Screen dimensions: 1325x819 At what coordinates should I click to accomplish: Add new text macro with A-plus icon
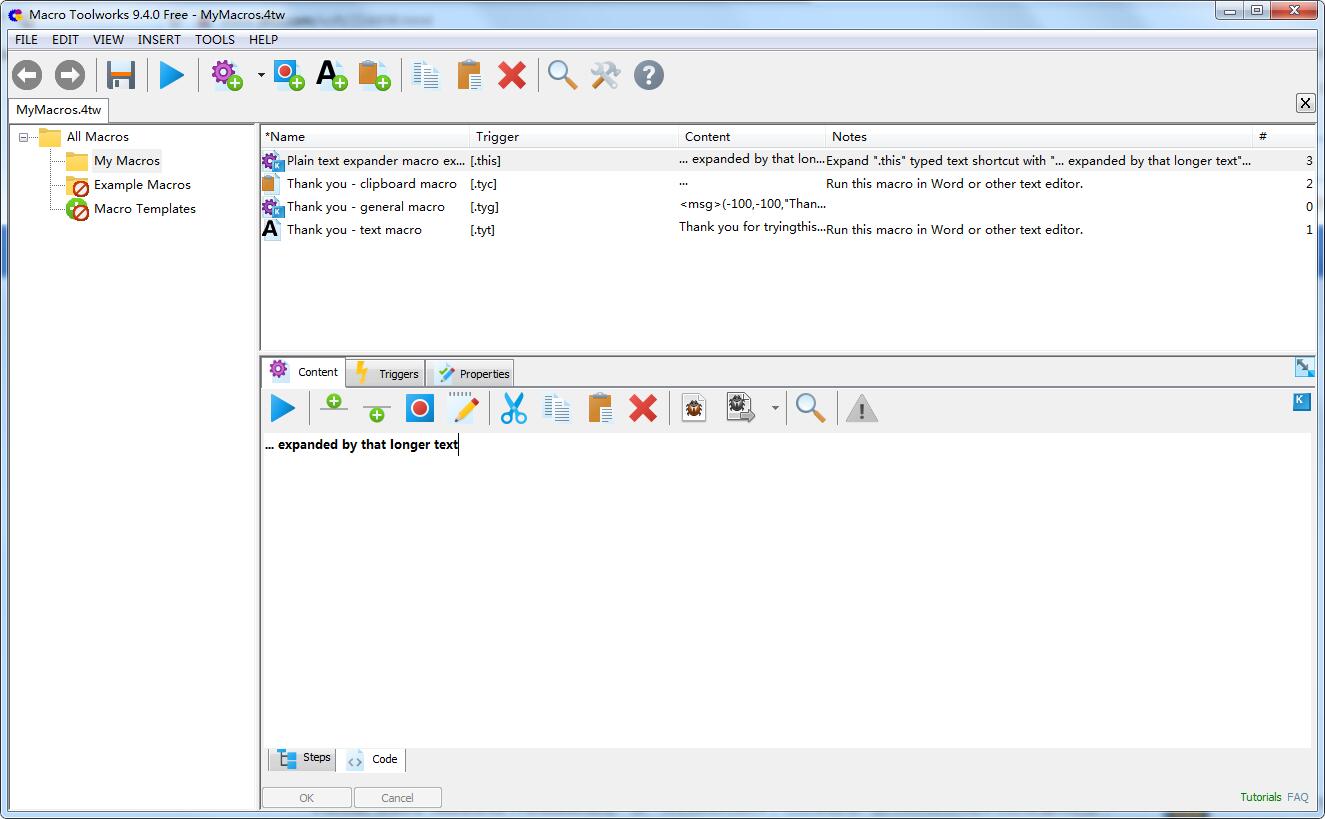point(332,75)
